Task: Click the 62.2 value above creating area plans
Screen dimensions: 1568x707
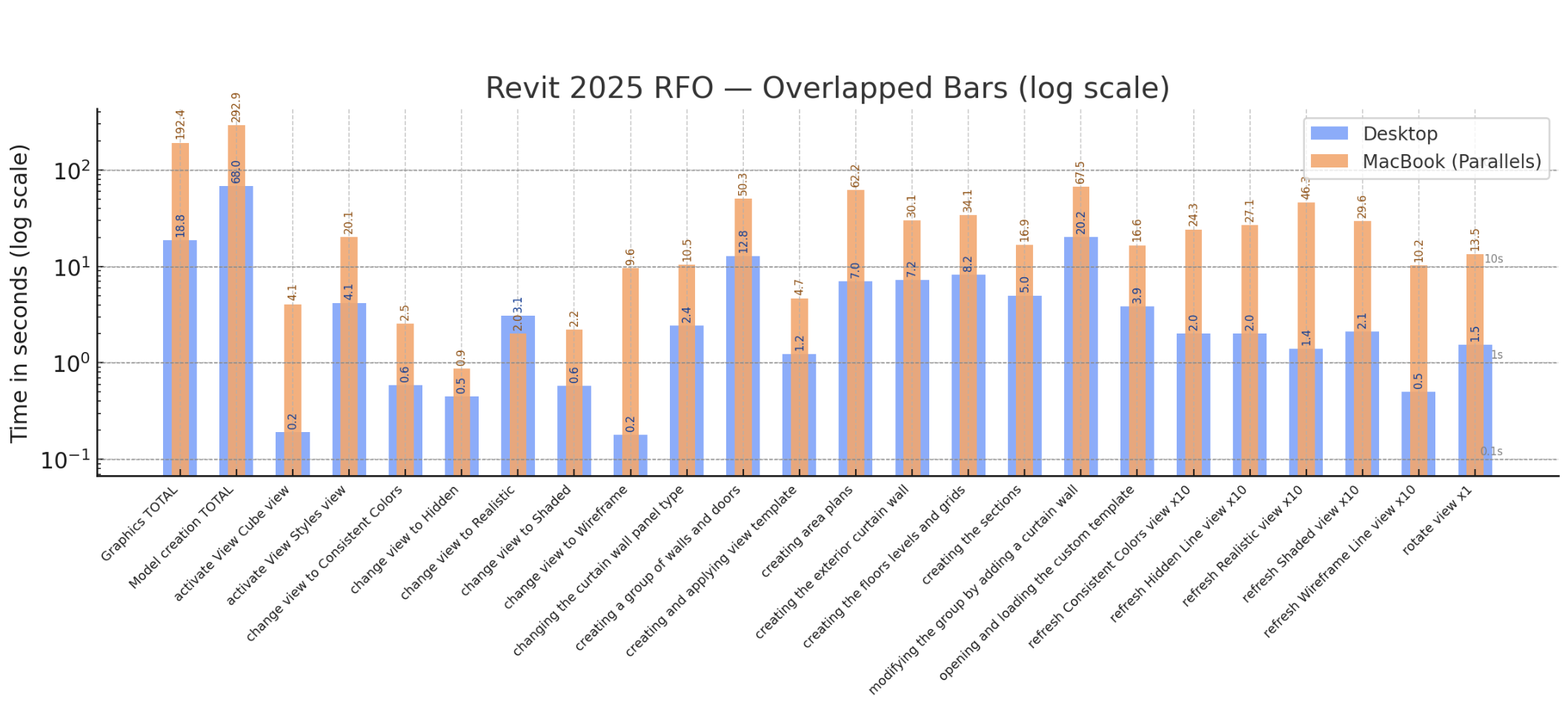Action: click(x=856, y=176)
